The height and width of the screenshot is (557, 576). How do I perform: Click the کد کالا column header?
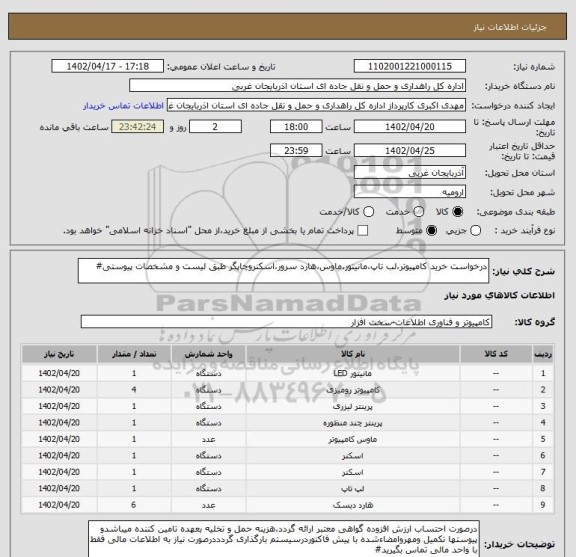click(496, 354)
